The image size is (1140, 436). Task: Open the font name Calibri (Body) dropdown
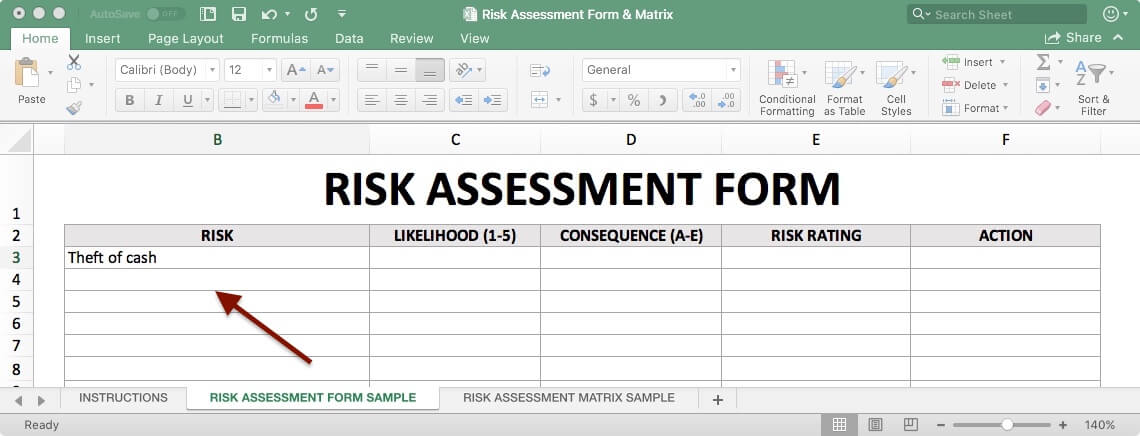pos(212,70)
